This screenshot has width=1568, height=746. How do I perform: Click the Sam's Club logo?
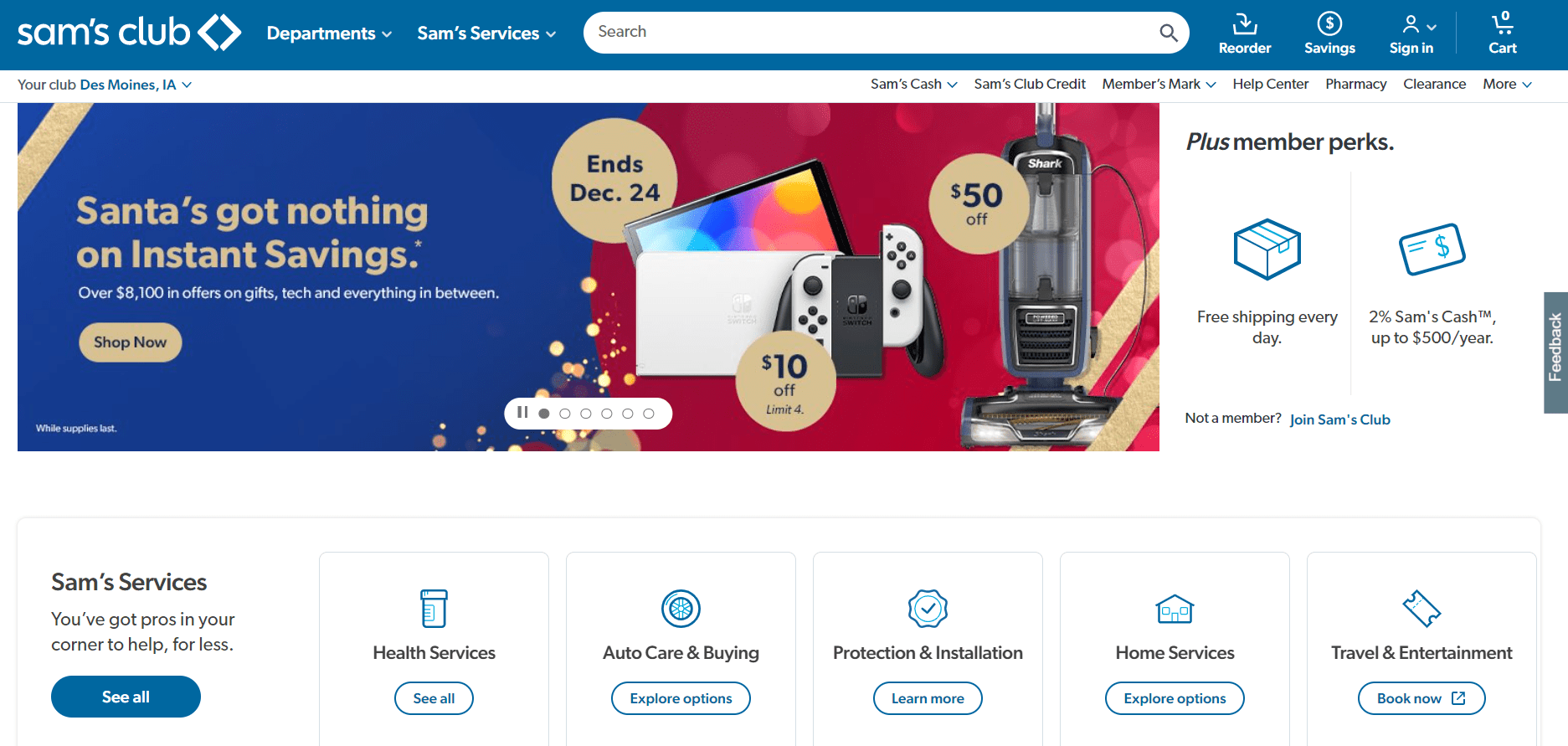click(129, 33)
